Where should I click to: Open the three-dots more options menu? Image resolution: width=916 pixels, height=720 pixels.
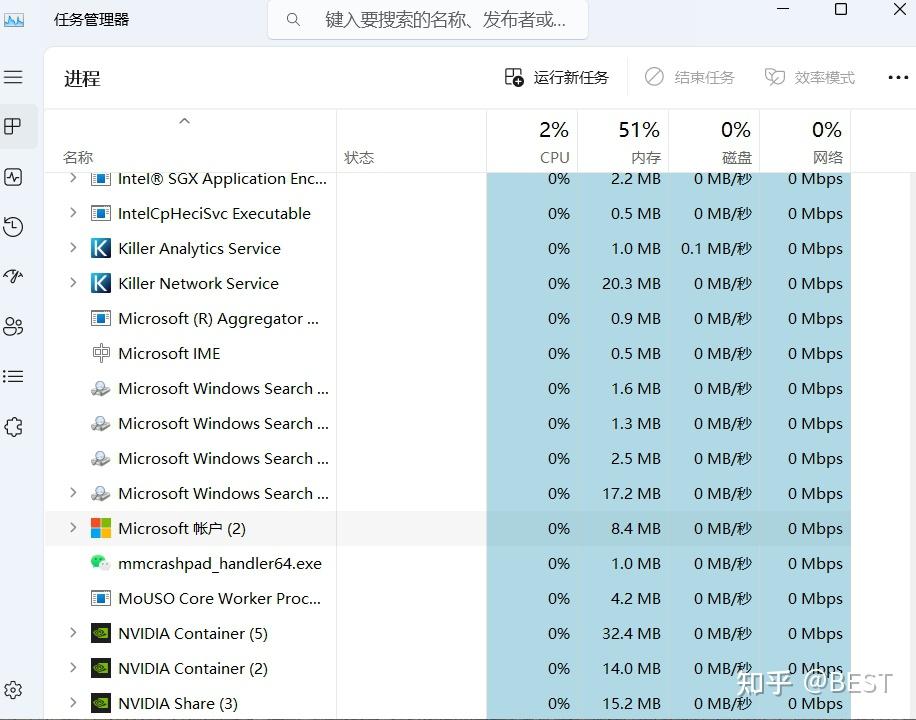coord(898,77)
